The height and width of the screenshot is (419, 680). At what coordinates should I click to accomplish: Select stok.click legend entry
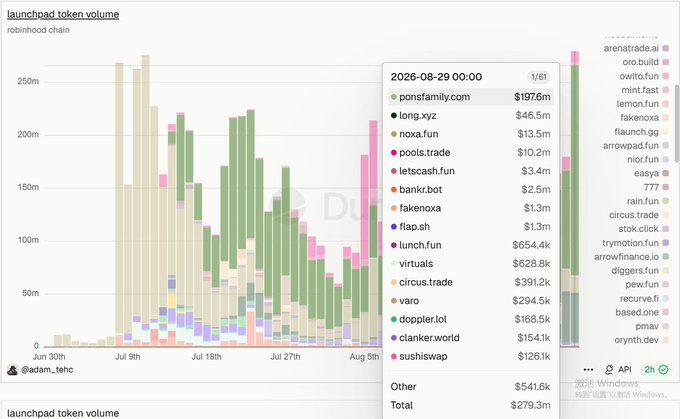coord(643,229)
